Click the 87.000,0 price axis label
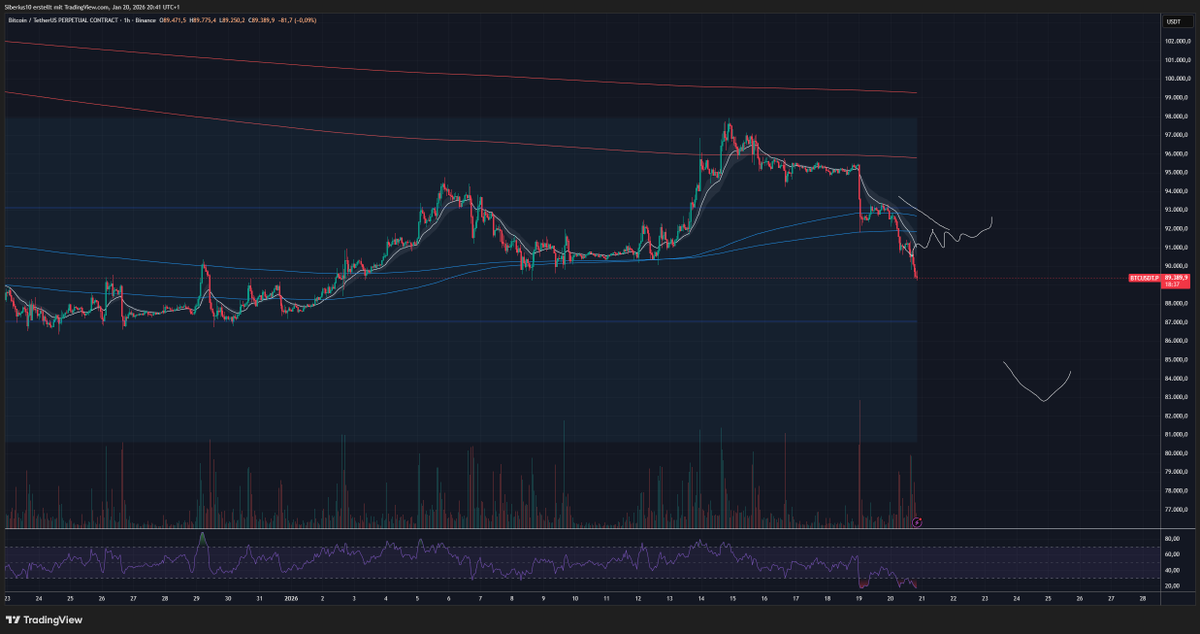 coord(1174,322)
